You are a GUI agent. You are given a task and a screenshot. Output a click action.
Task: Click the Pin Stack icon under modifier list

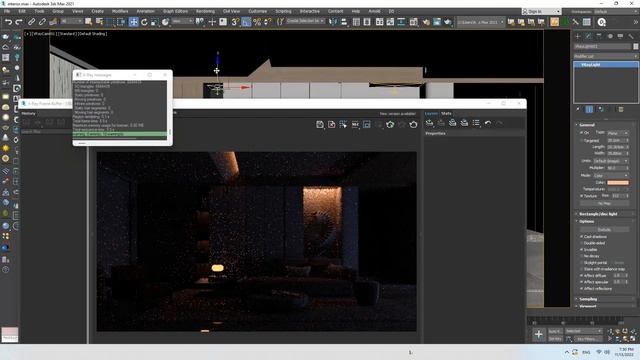(578, 109)
